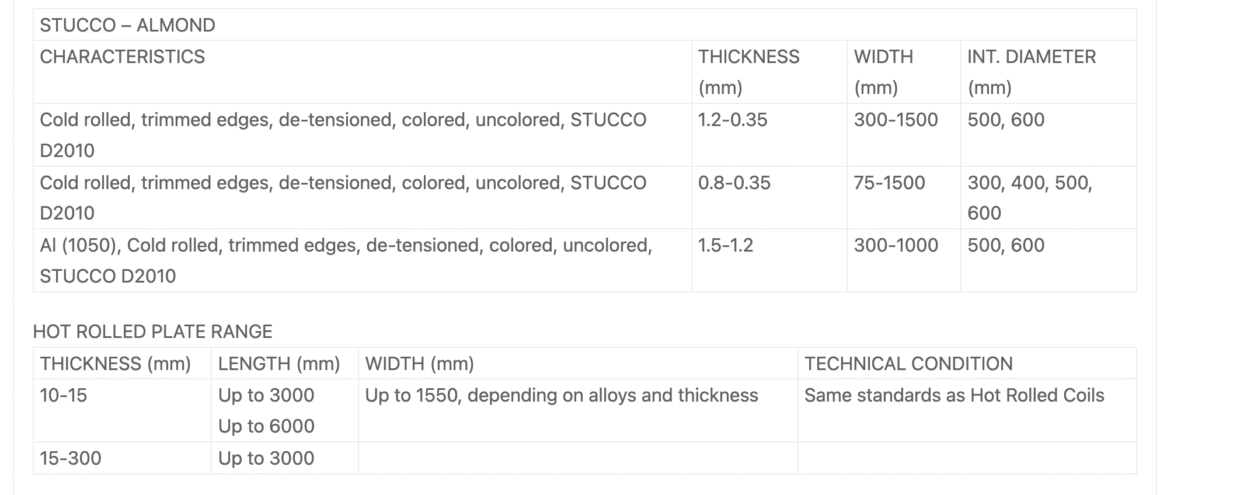Viewport: 1240px width, 495px height.
Task: Click the 75-1500 width cell
Action: [x=889, y=183]
